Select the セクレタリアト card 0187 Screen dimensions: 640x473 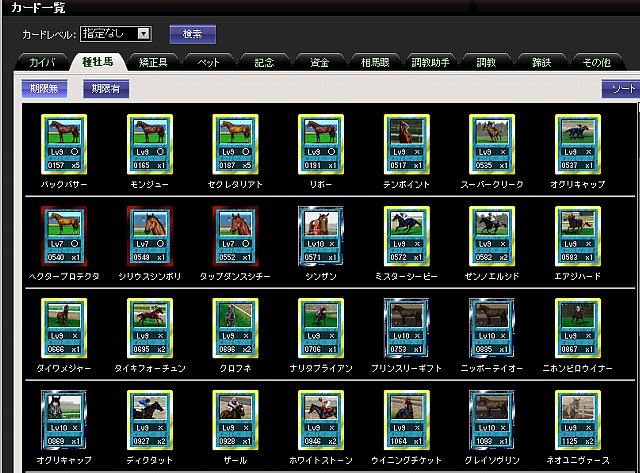(236, 144)
